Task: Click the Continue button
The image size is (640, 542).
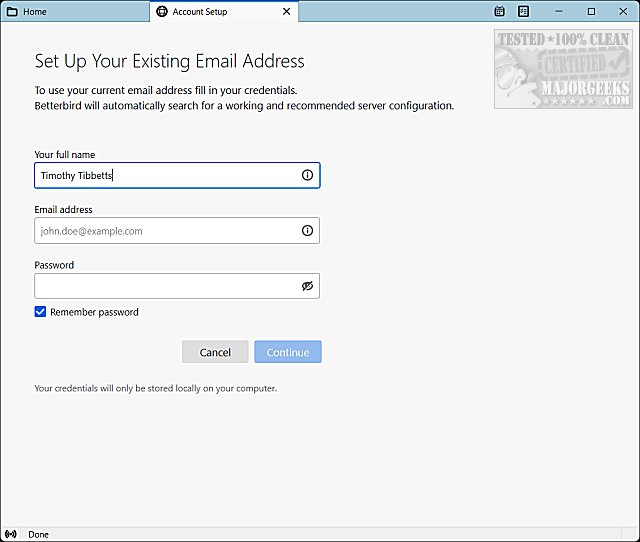Action: [x=288, y=352]
